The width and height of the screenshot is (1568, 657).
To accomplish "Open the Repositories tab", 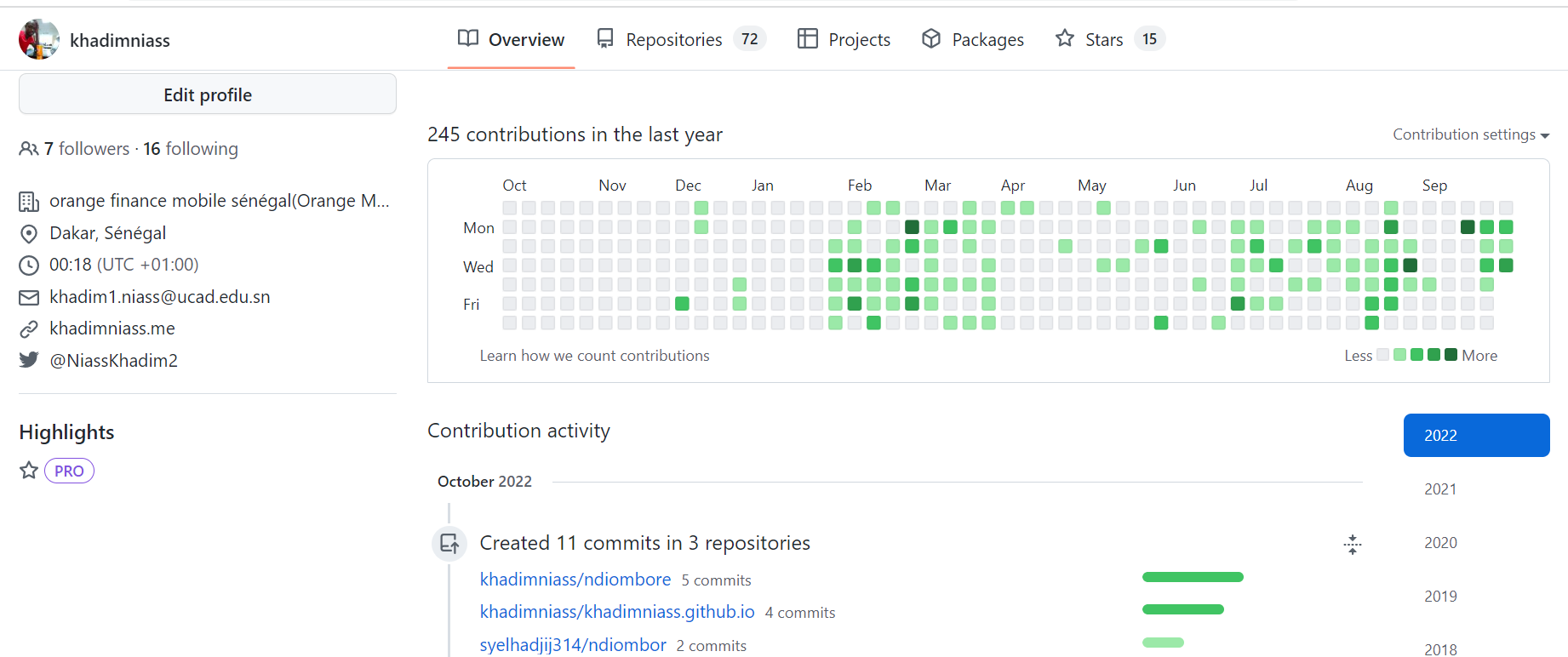I will point(682,39).
